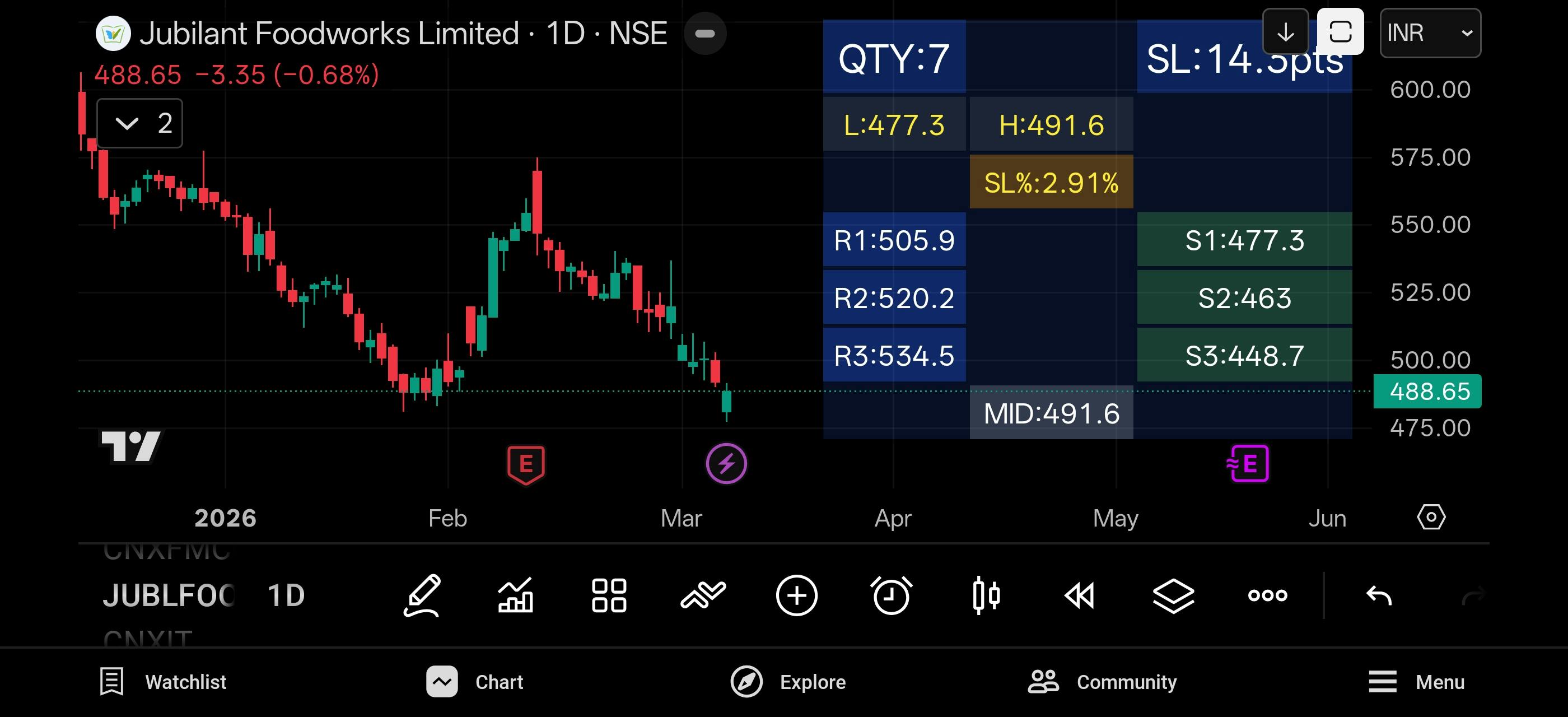Undo the last chart action
The height and width of the screenshot is (717, 1568).
point(1379,595)
